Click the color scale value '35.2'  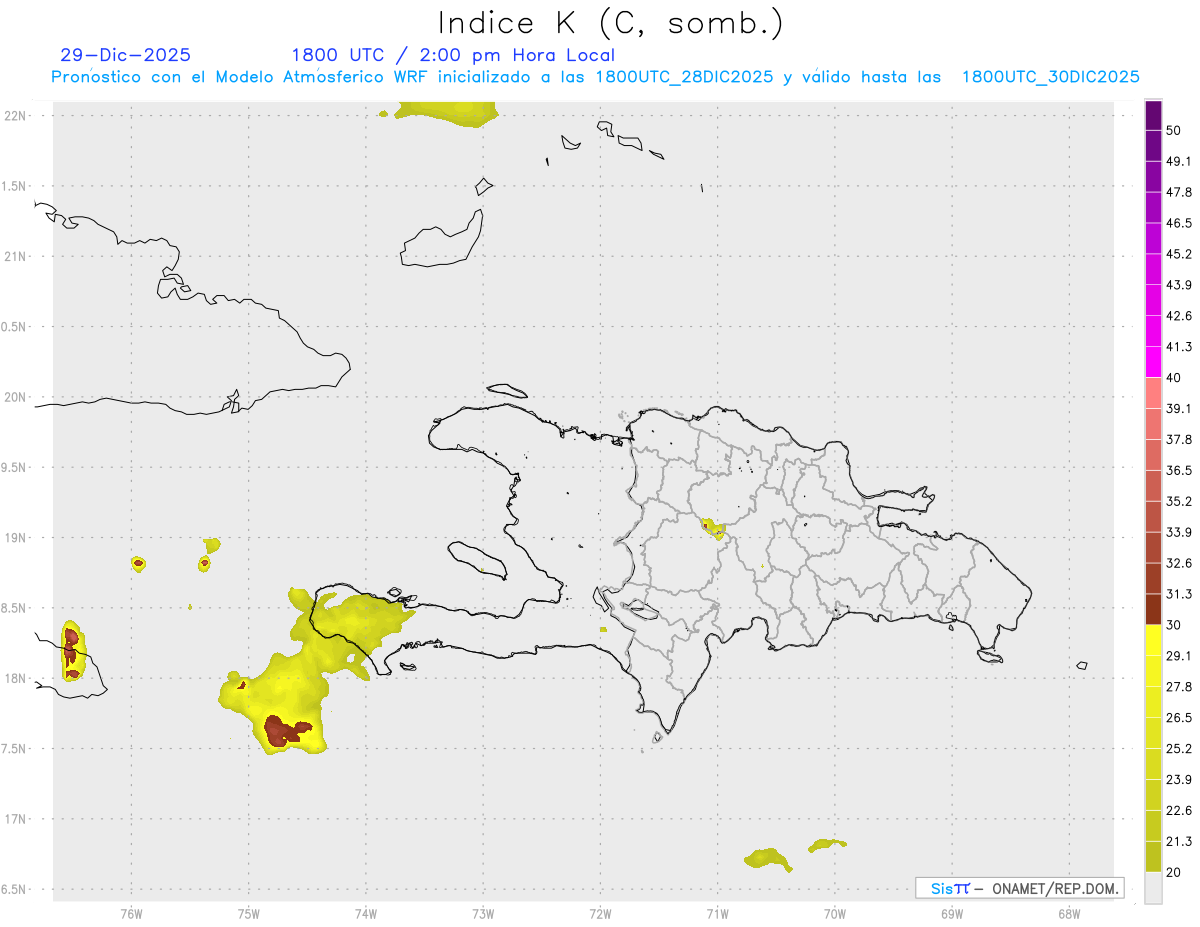point(1179,502)
